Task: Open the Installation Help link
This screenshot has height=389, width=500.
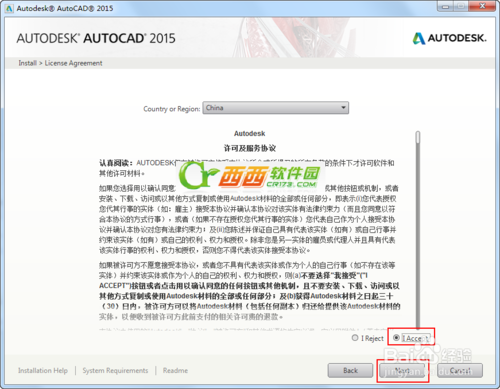Action: [43, 370]
